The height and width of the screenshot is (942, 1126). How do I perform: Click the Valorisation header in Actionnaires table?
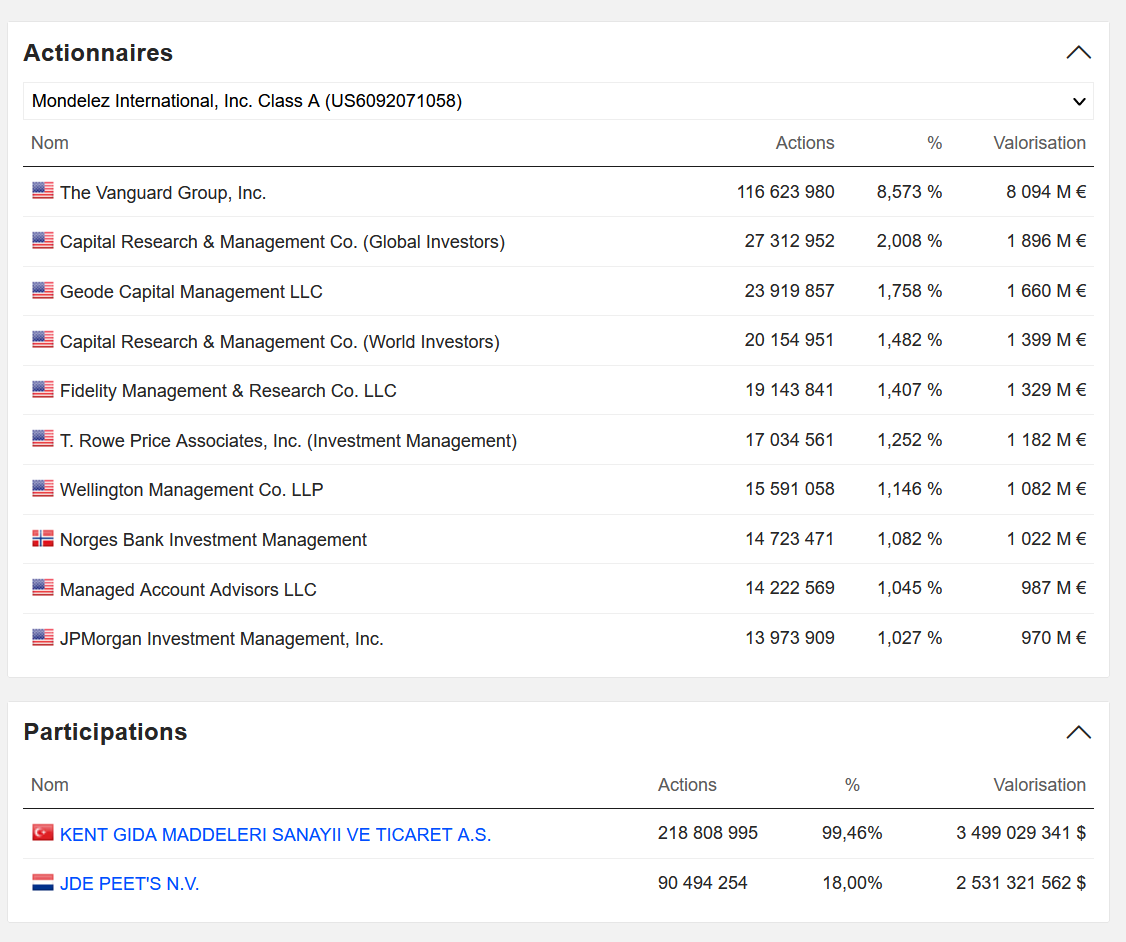coord(1039,143)
